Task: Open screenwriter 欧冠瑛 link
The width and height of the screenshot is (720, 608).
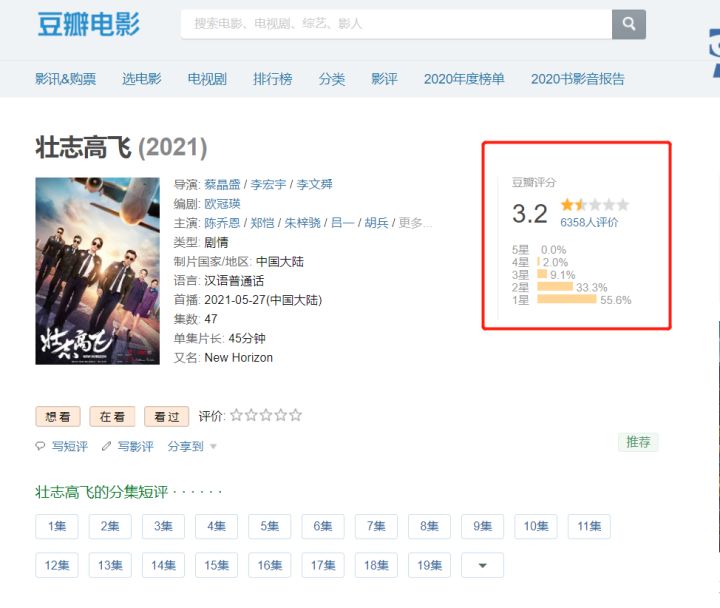Action: (x=222, y=204)
